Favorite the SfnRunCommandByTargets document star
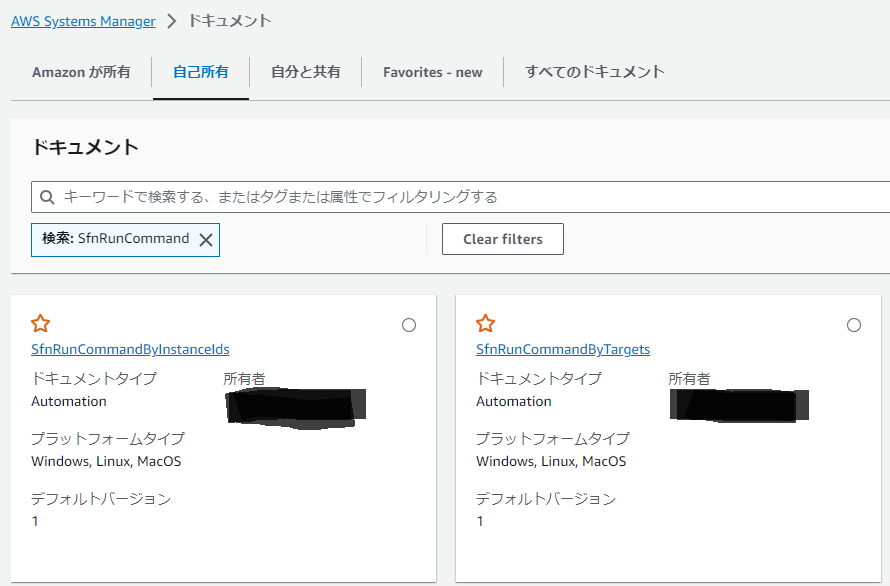The image size is (890, 586). tap(485, 324)
